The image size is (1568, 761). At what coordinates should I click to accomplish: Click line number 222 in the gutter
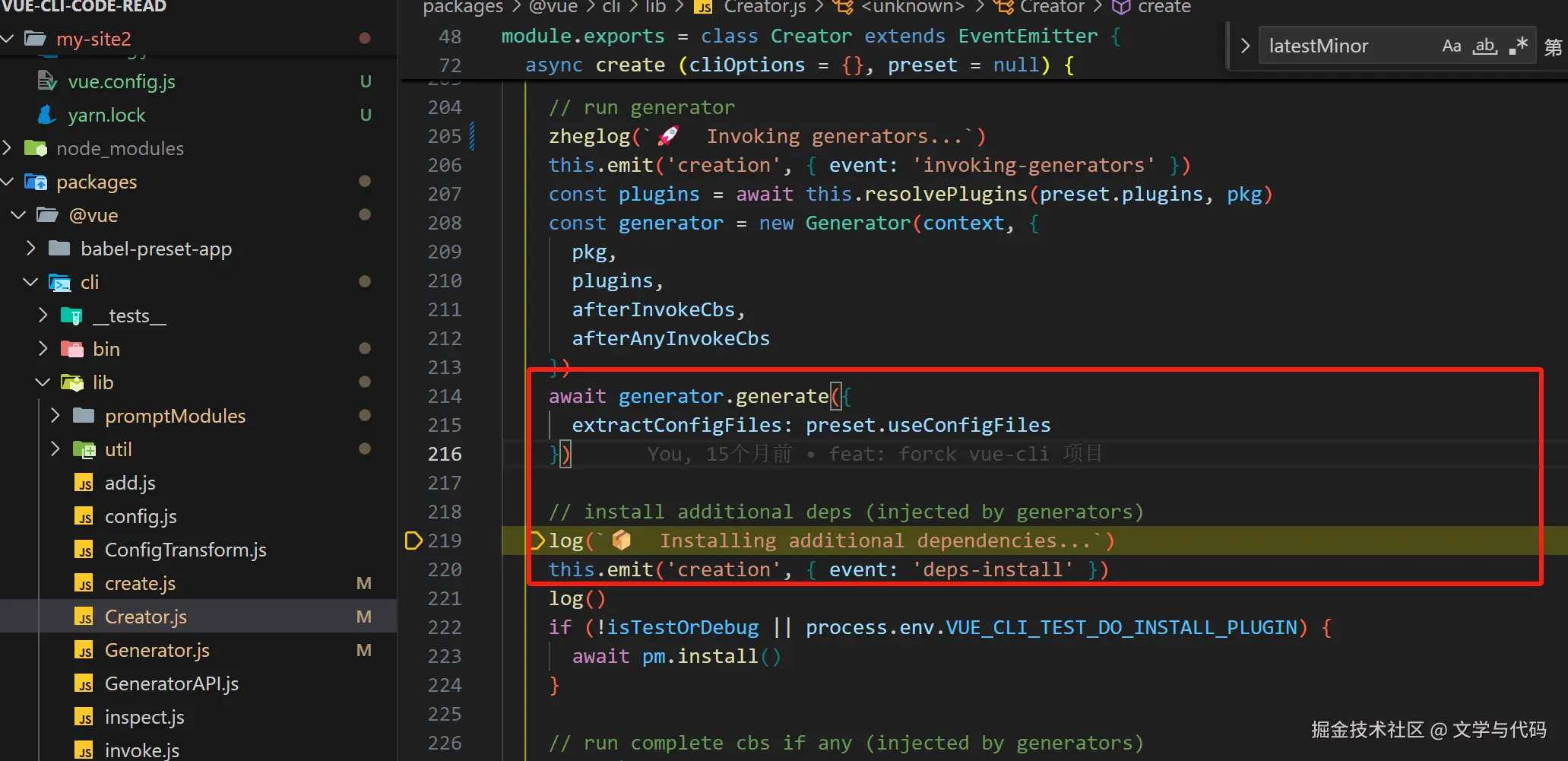445,627
